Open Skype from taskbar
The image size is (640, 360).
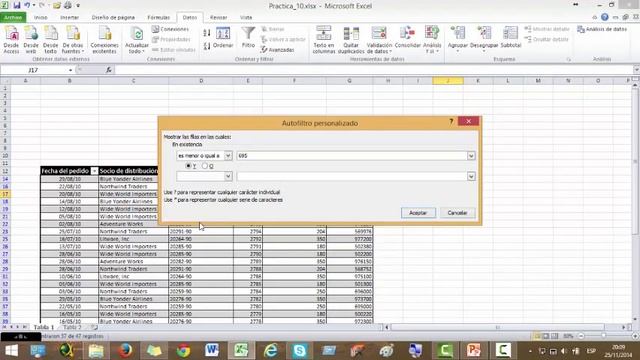click(x=299, y=351)
